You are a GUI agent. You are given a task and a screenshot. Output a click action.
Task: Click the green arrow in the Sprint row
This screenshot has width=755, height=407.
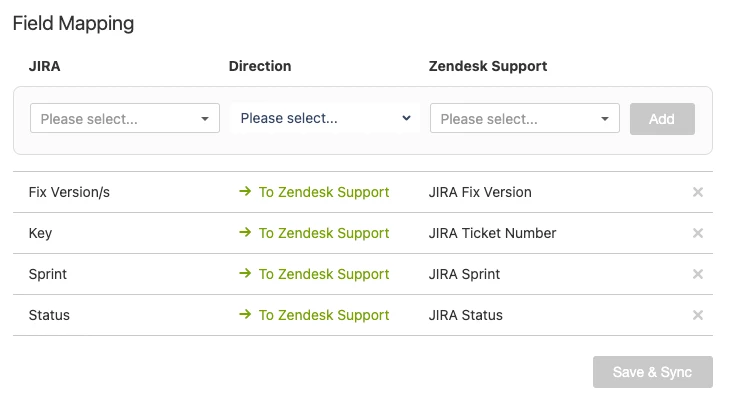245,274
